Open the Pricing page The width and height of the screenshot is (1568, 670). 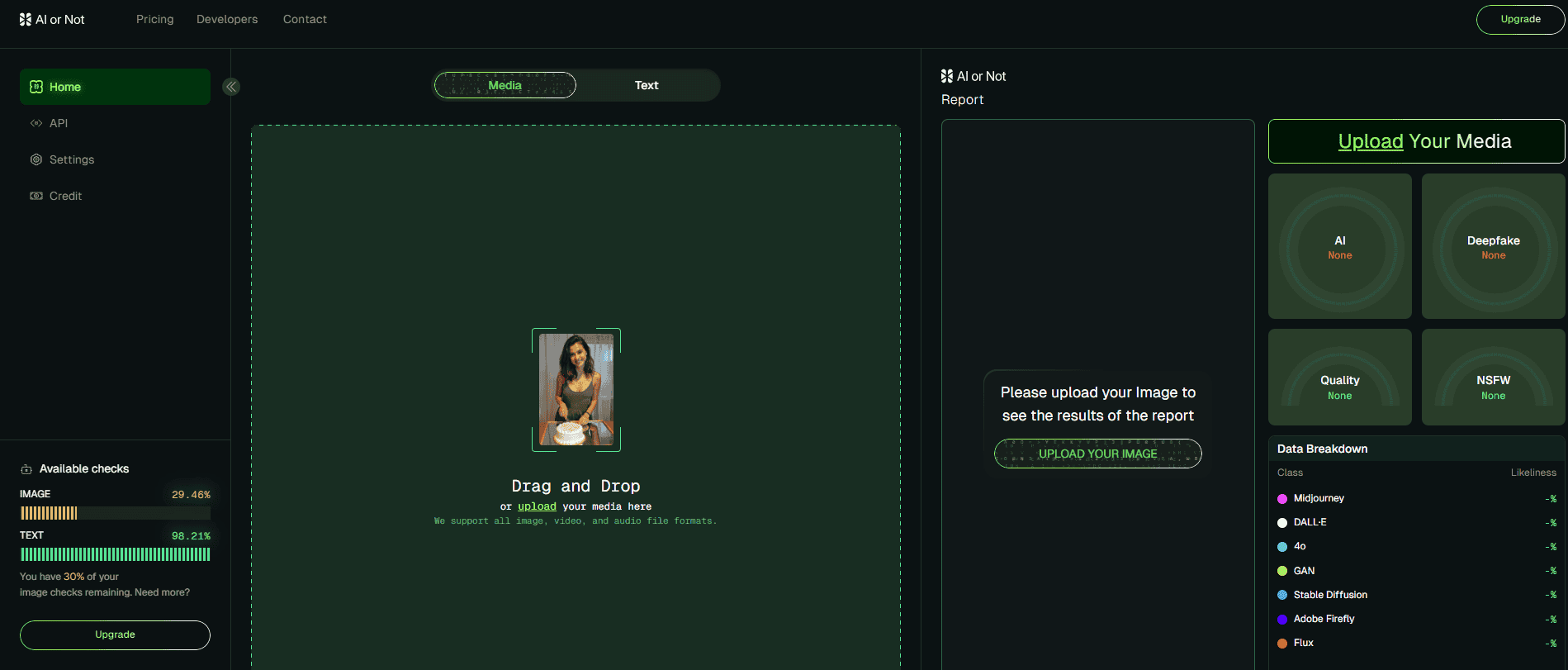pos(154,19)
